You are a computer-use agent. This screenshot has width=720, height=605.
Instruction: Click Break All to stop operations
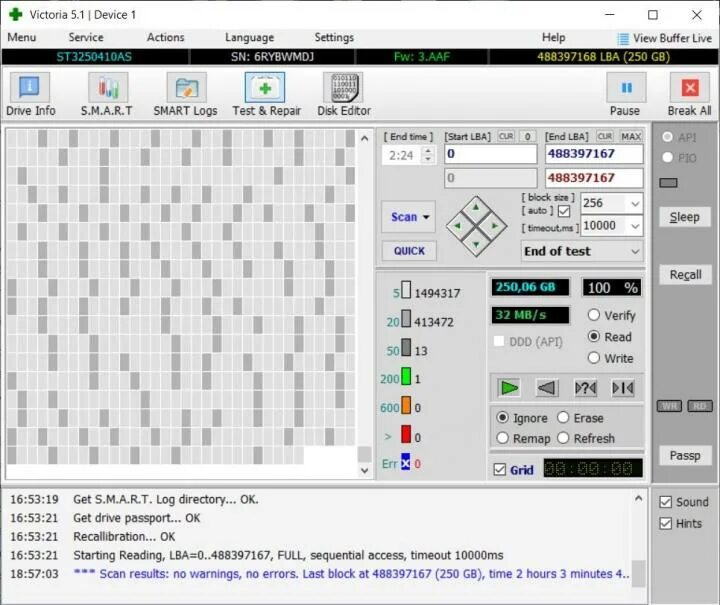point(690,95)
